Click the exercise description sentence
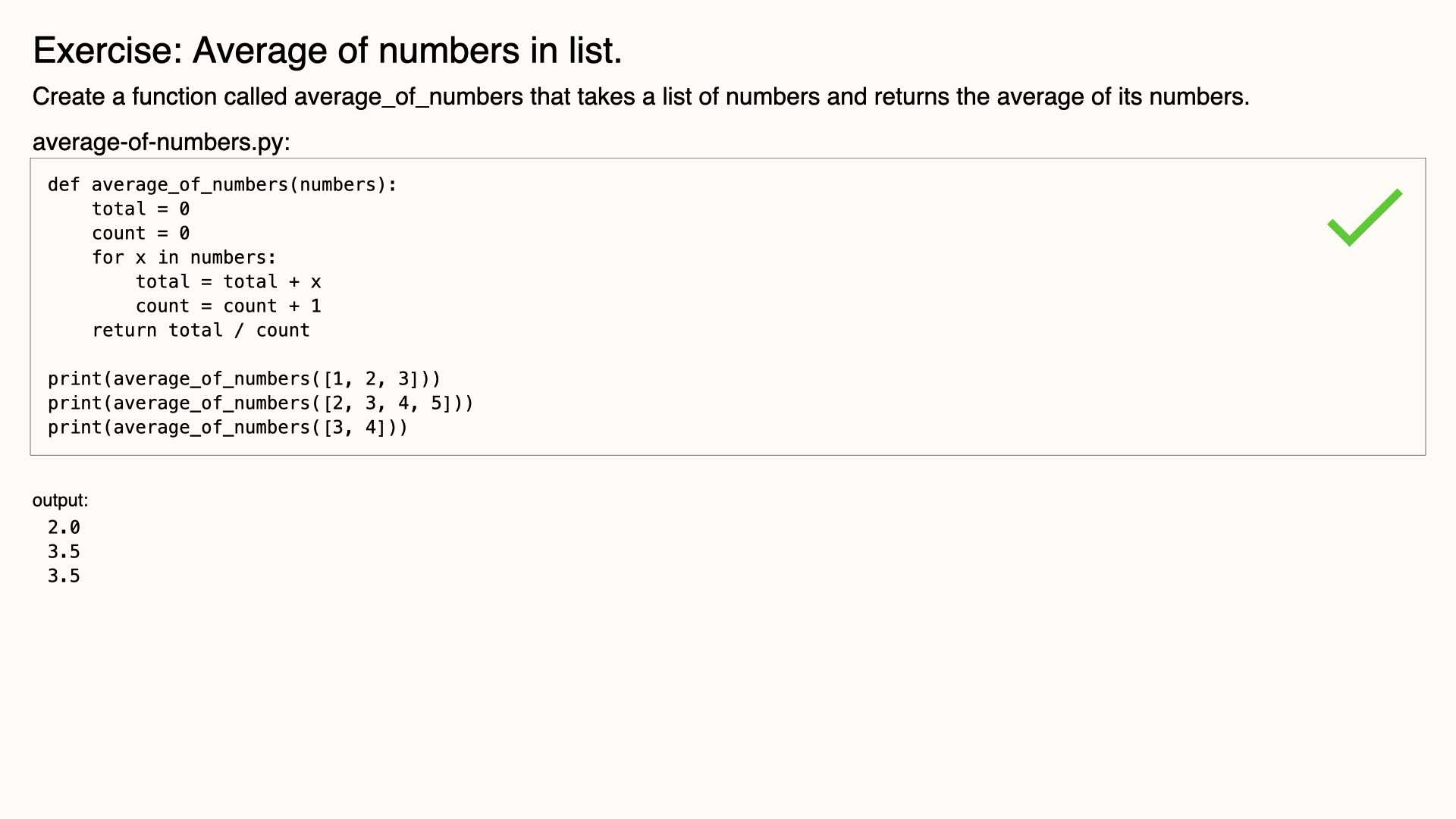Viewport: 1456px width, 819px height. coord(641,97)
